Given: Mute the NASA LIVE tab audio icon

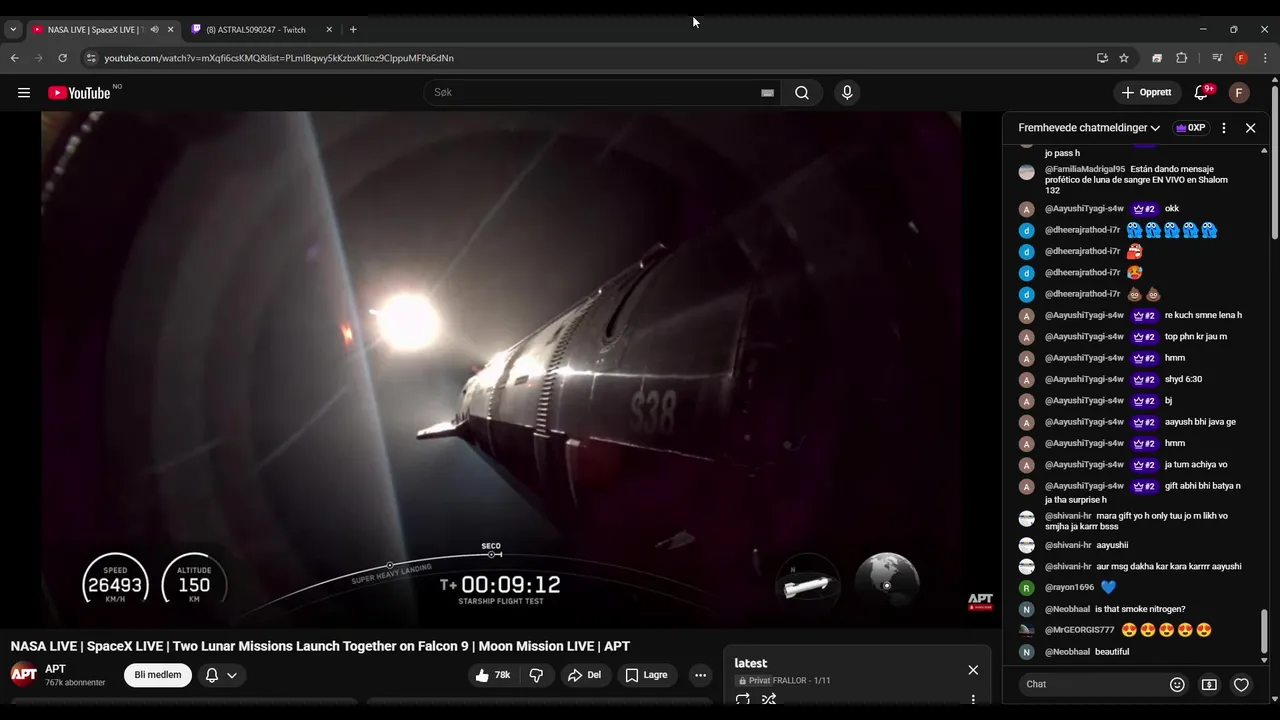Looking at the screenshot, I should click(154, 29).
